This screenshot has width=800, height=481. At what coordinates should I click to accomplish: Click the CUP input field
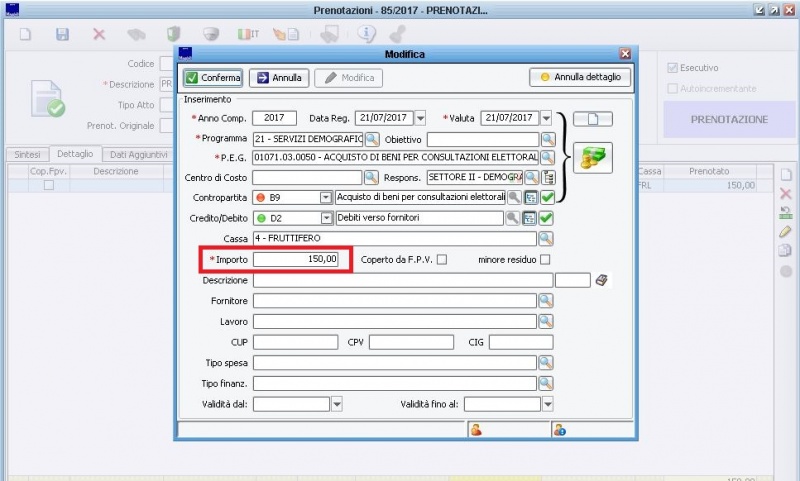pos(295,342)
